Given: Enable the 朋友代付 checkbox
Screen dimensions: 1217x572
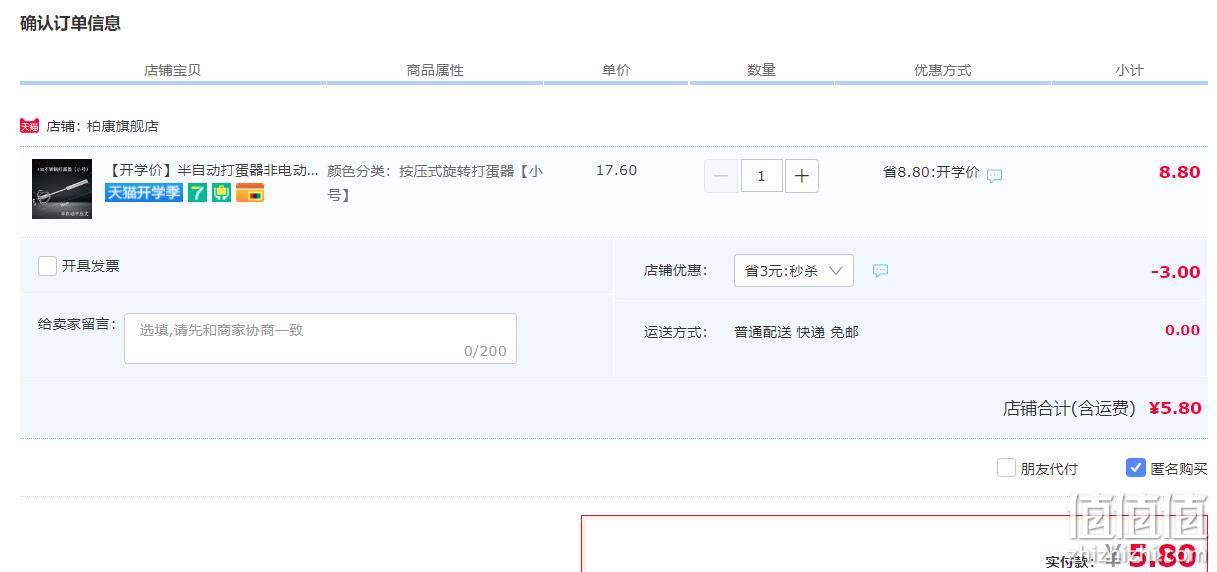Looking at the screenshot, I should [x=1006, y=468].
